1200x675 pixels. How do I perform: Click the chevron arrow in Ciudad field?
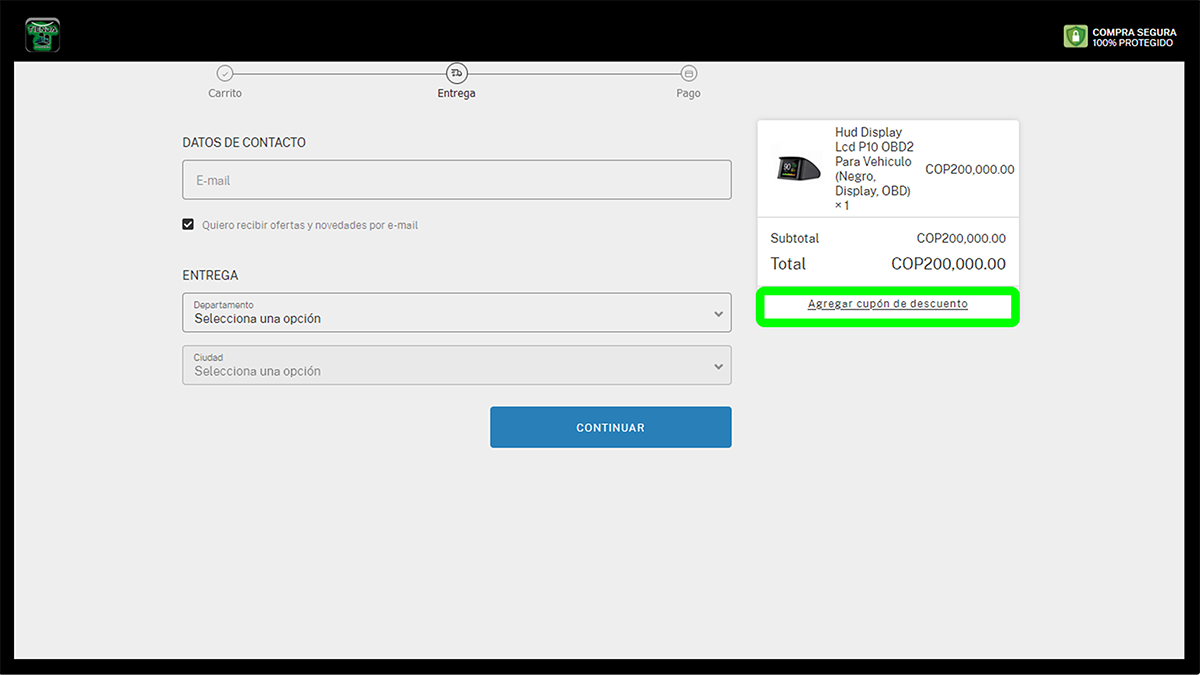(718, 366)
